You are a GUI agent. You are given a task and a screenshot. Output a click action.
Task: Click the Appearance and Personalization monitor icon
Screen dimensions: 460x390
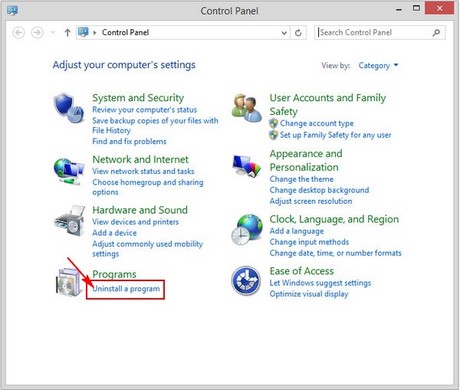247,165
